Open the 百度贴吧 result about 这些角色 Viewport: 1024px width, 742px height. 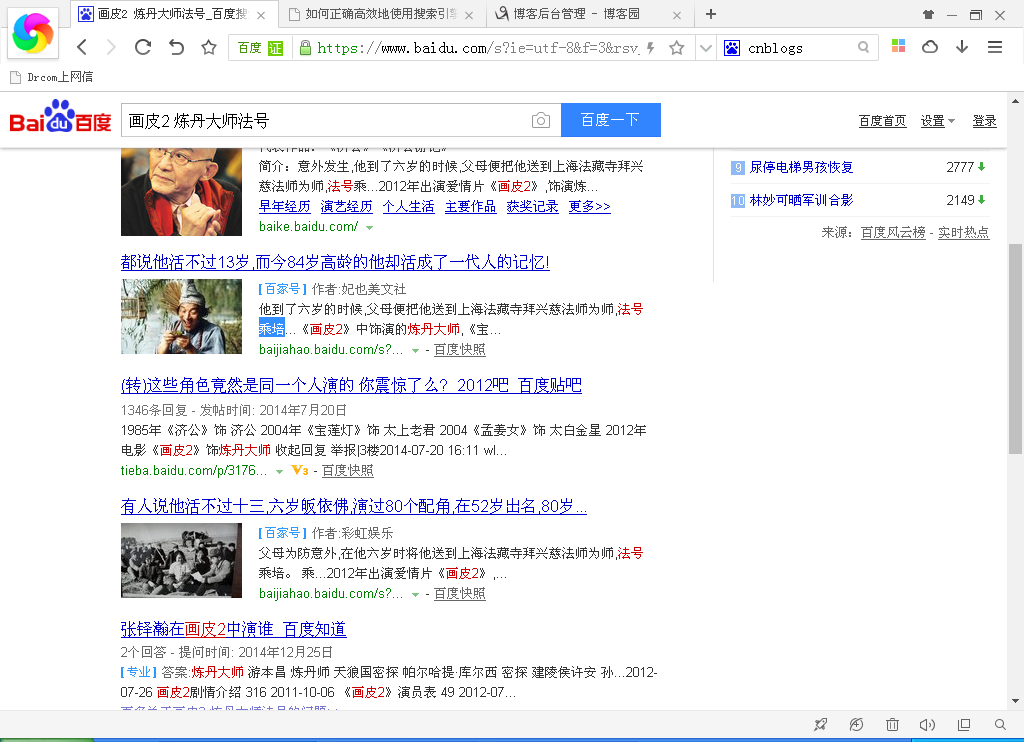351,385
